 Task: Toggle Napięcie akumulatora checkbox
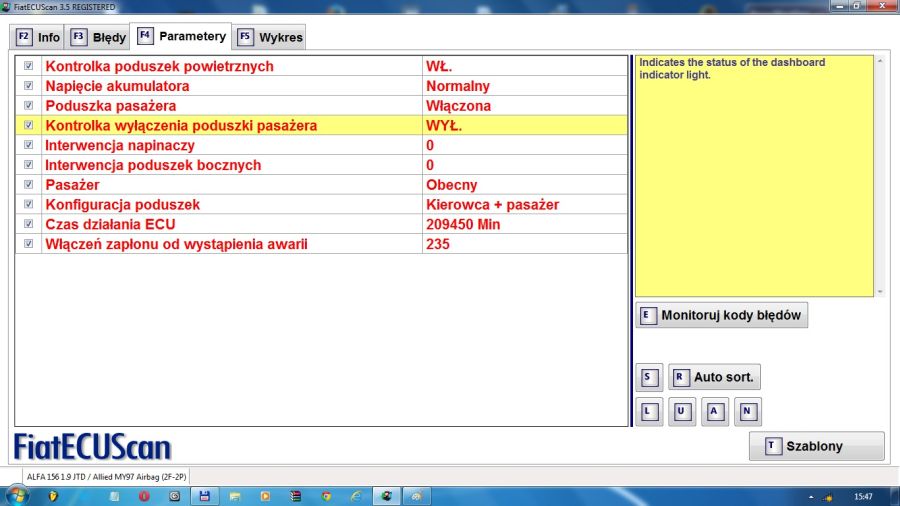tap(28, 85)
